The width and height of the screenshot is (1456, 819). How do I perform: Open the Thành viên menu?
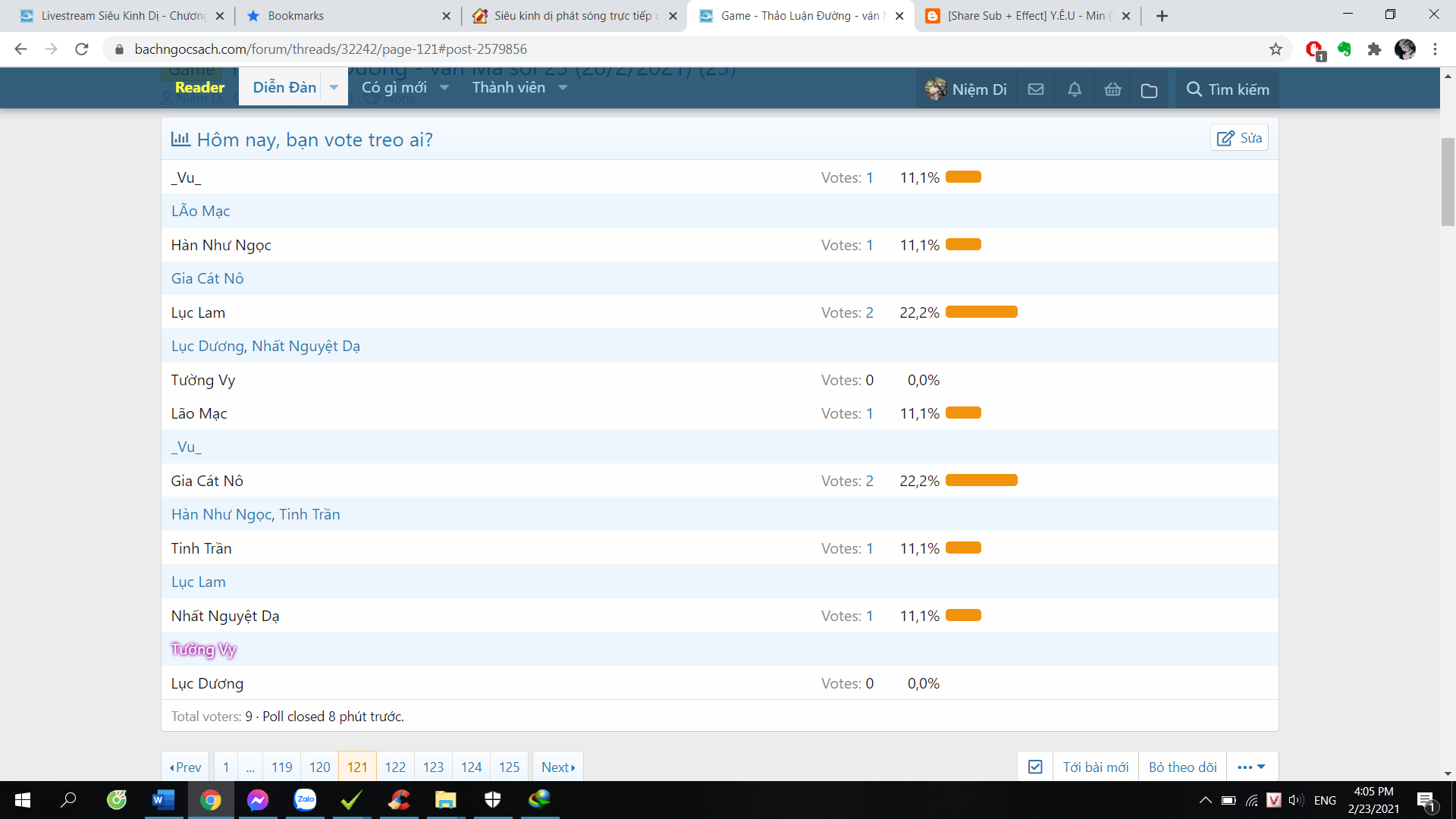[x=509, y=88]
